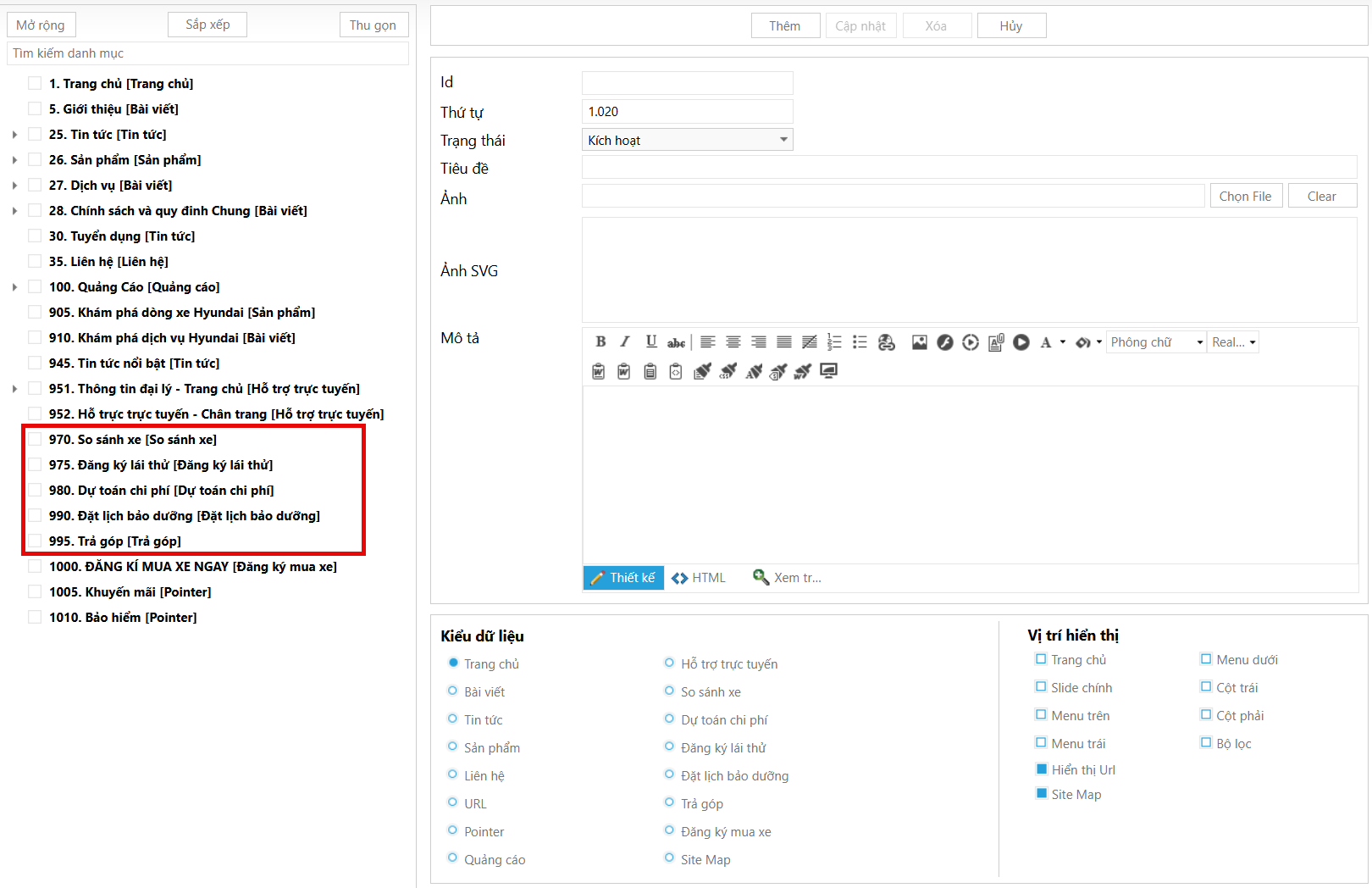Switch to the HTML editor tab
Viewport: 1372px width, 888px height.
point(699,578)
